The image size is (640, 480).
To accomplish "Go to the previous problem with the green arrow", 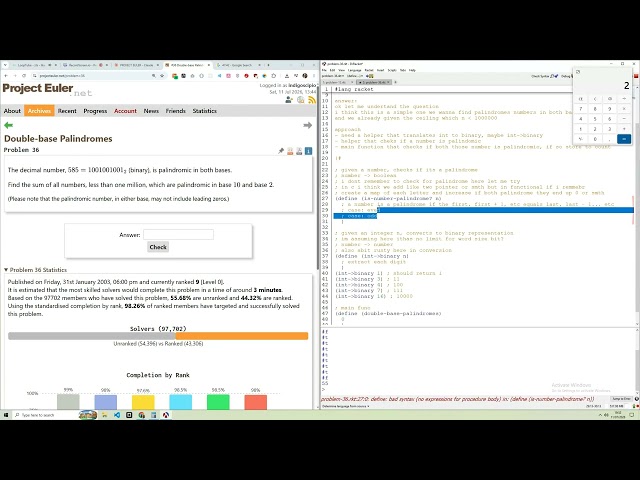I will (x=9, y=125).
